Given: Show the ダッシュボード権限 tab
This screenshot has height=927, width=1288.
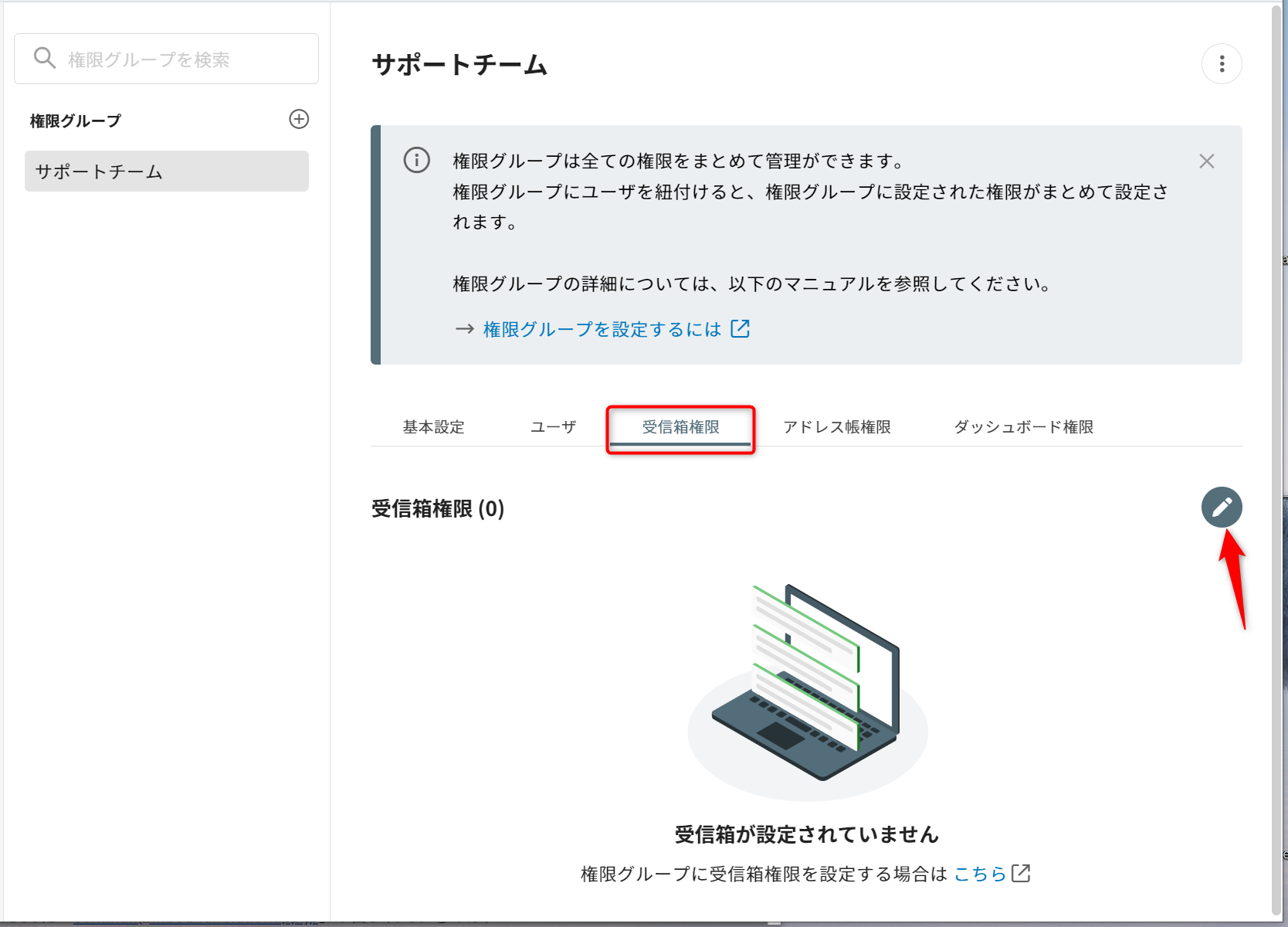Looking at the screenshot, I should click(x=1023, y=427).
